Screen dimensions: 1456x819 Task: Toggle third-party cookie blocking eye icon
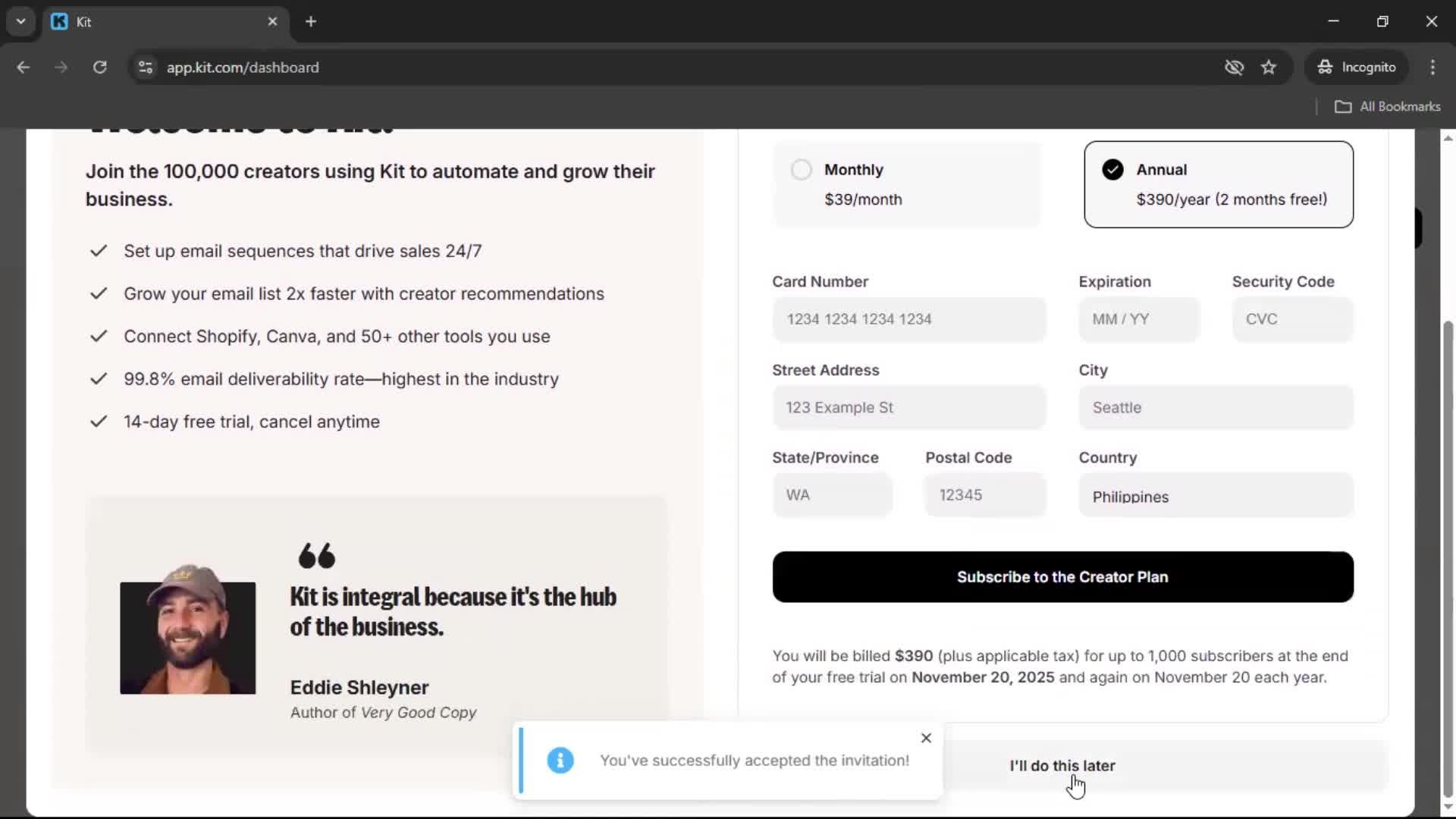click(x=1234, y=67)
